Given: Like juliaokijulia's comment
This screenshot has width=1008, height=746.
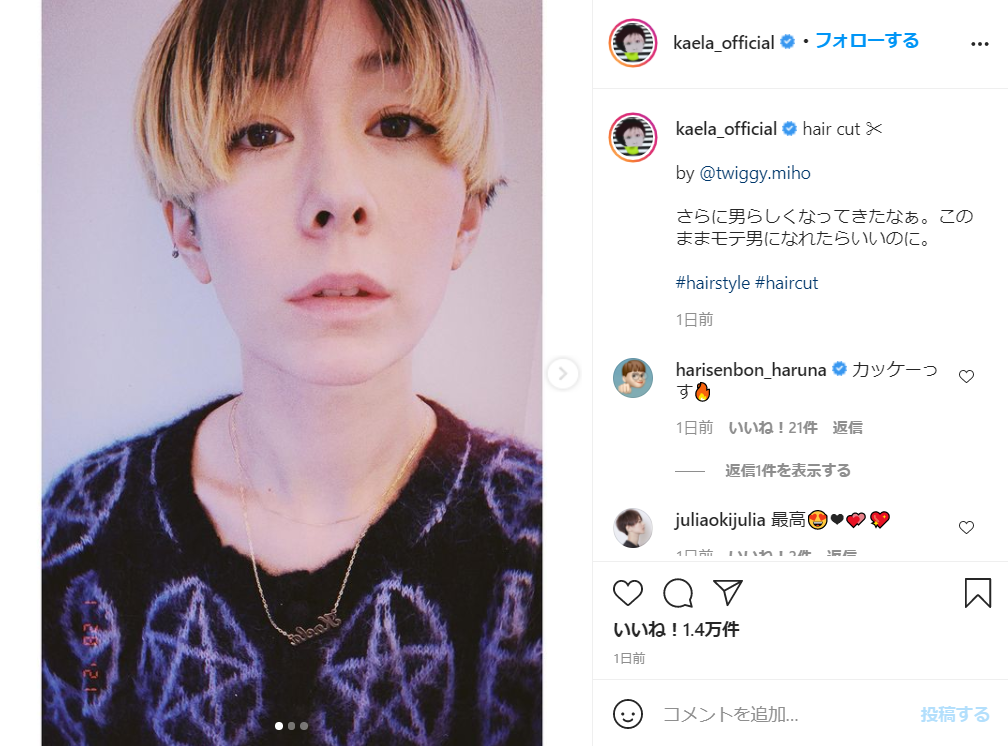Looking at the screenshot, I should pos(966,527).
